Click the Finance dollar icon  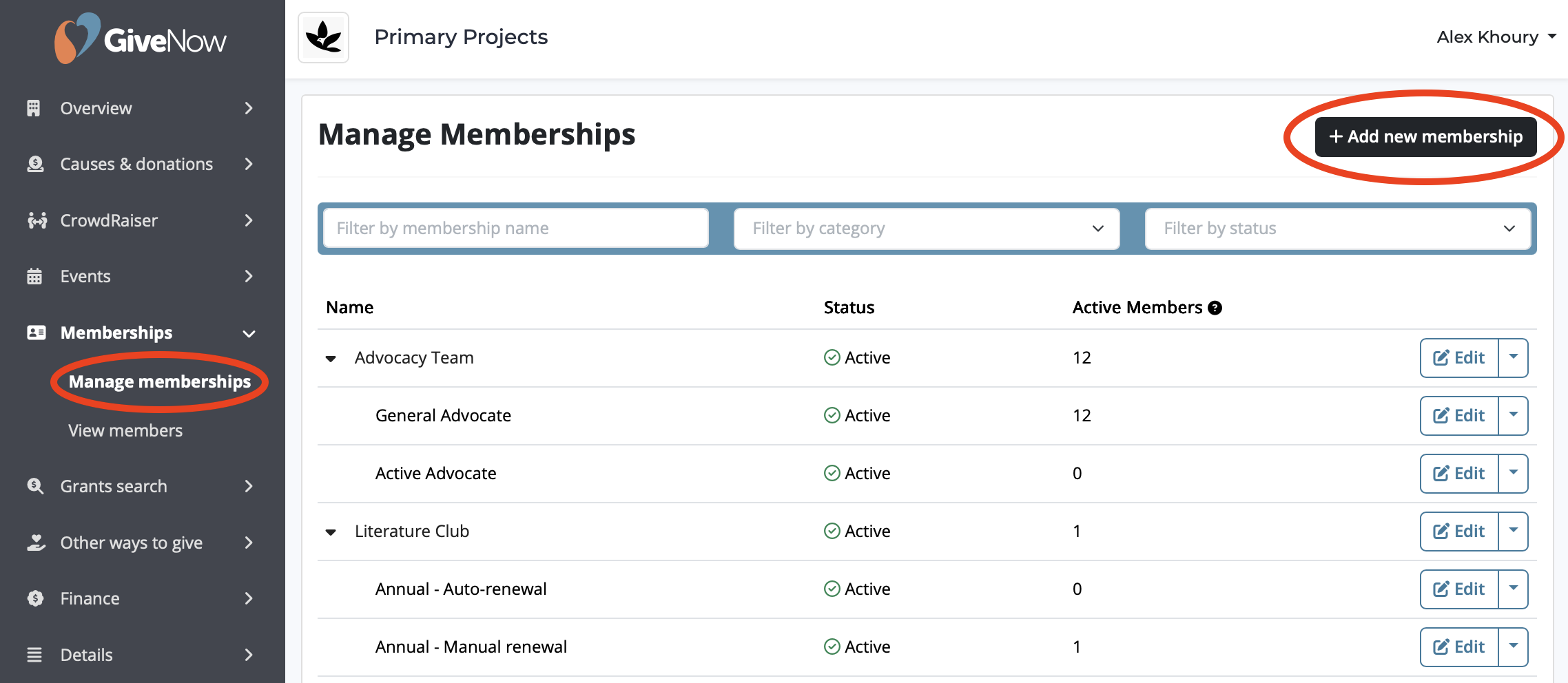(35, 598)
